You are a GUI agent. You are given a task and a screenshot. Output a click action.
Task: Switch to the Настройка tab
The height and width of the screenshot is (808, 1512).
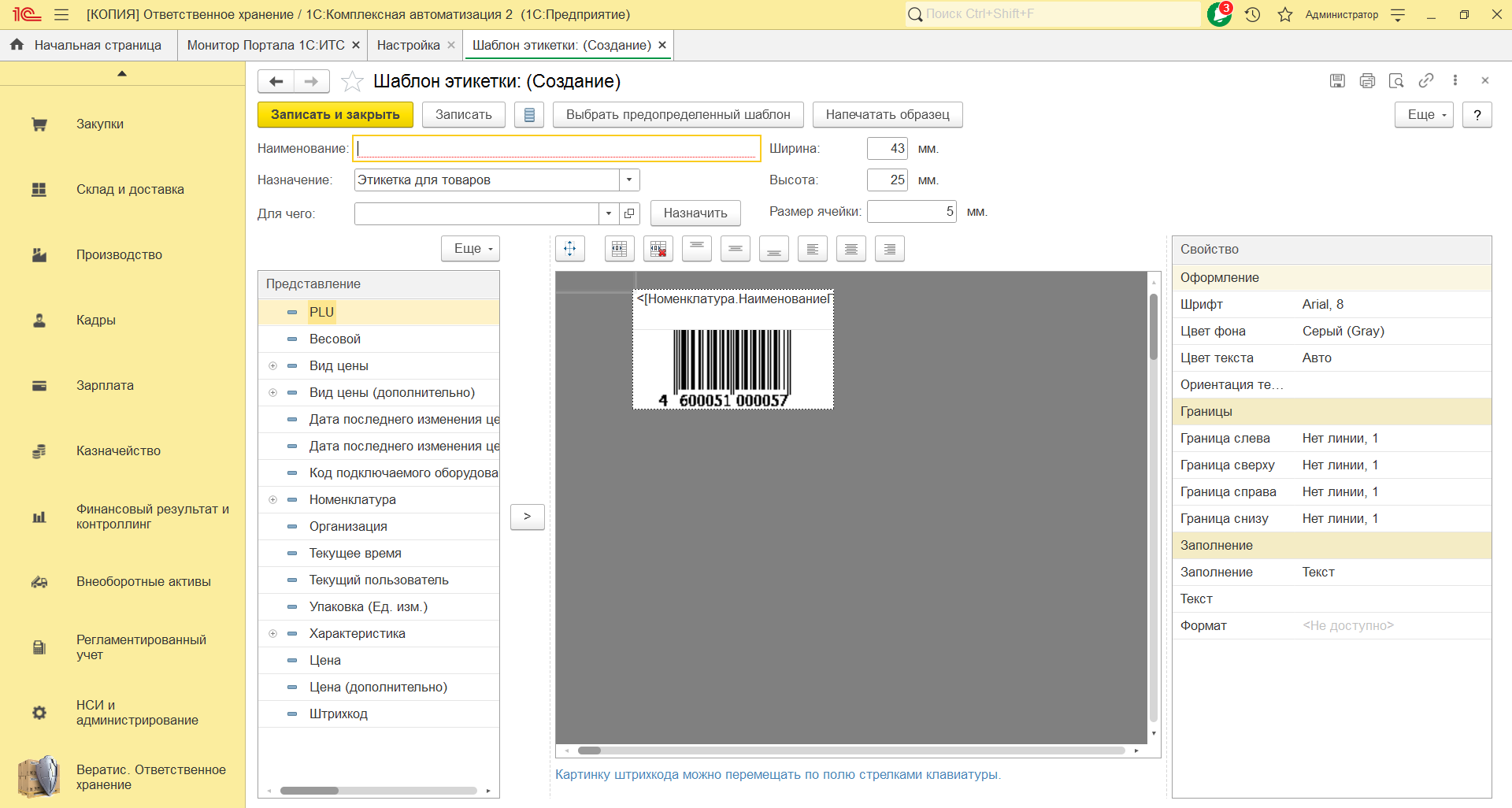408,45
